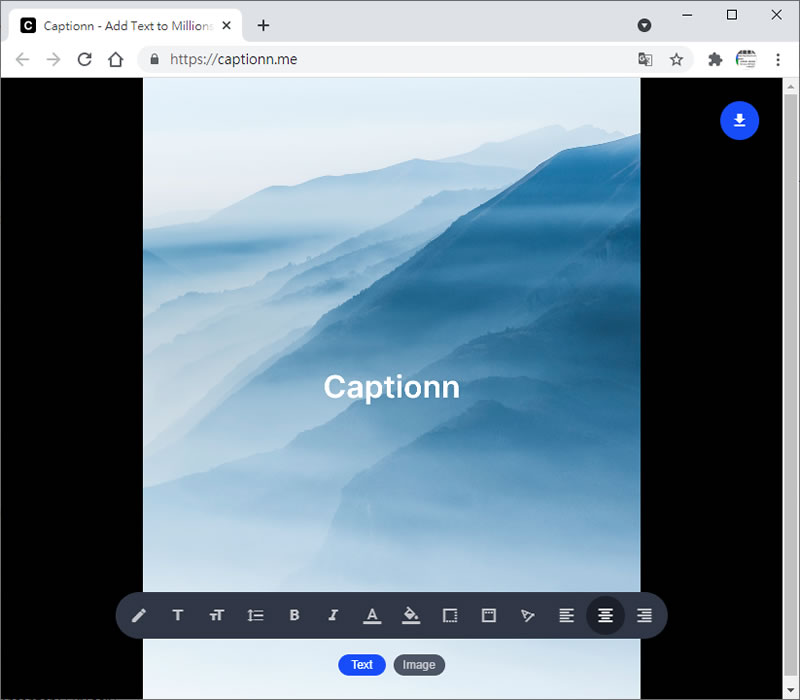Toggle italic formatting
Screen dimensions: 800x700
[x=333, y=615]
